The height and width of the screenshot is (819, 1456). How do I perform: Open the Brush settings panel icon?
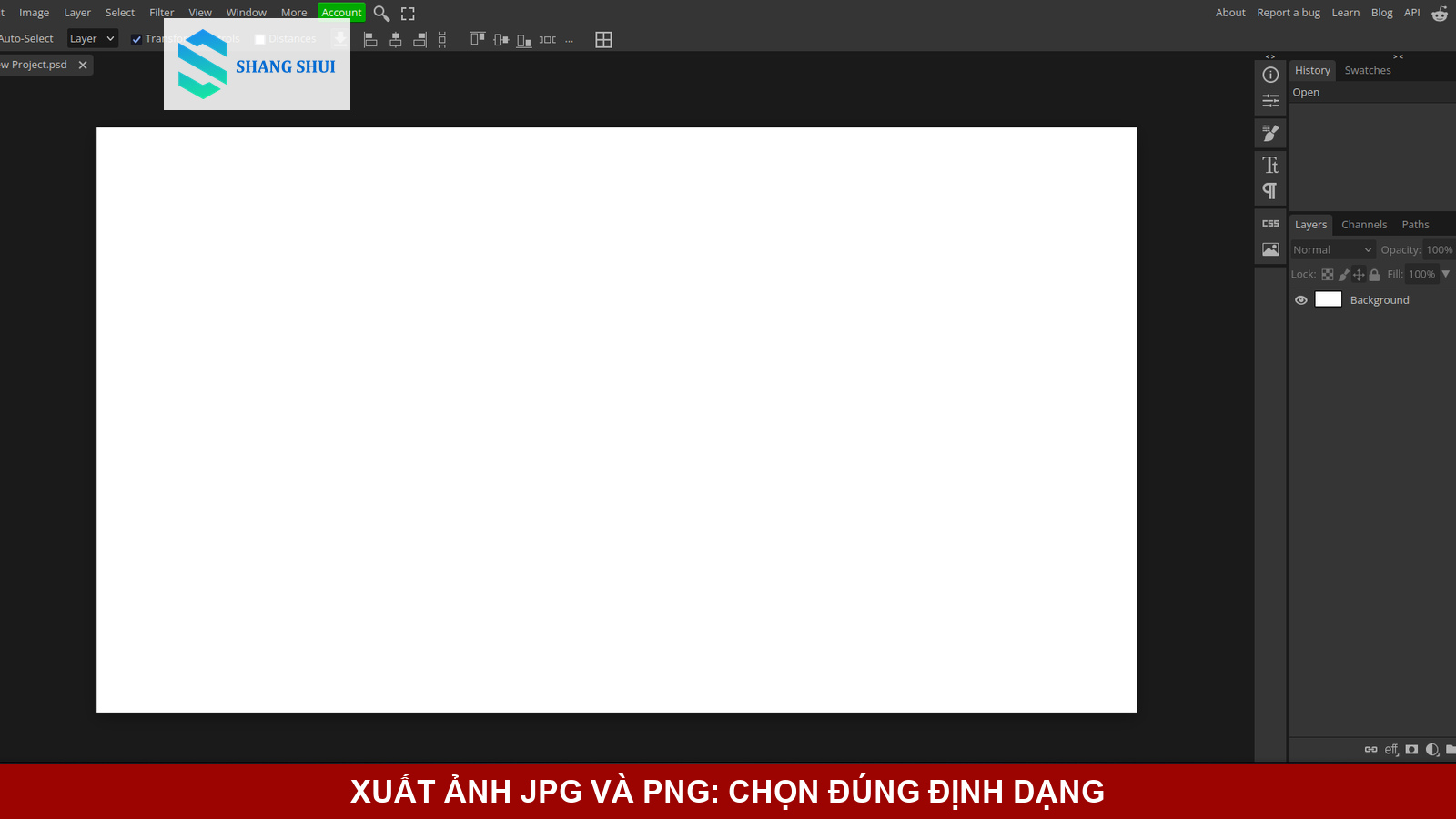pyautogui.click(x=1270, y=133)
